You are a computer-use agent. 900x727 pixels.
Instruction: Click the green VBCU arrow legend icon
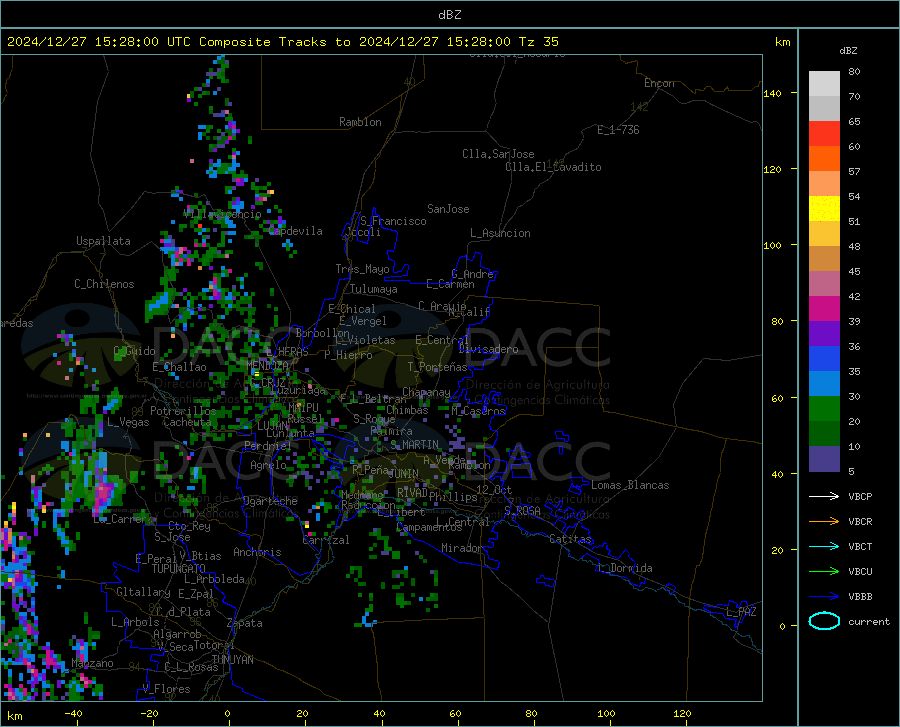(824, 572)
